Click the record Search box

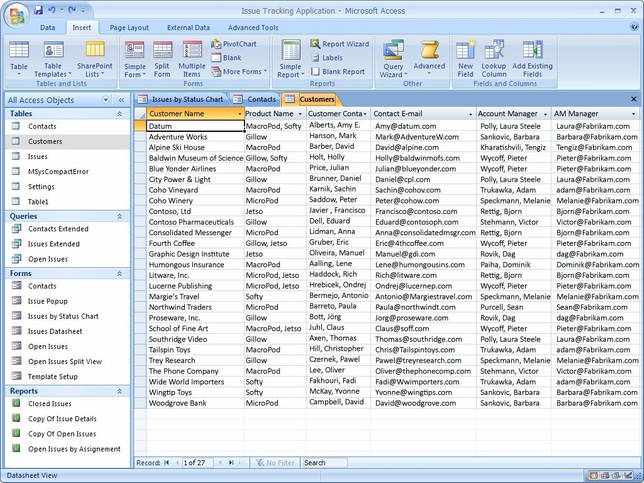(324, 462)
